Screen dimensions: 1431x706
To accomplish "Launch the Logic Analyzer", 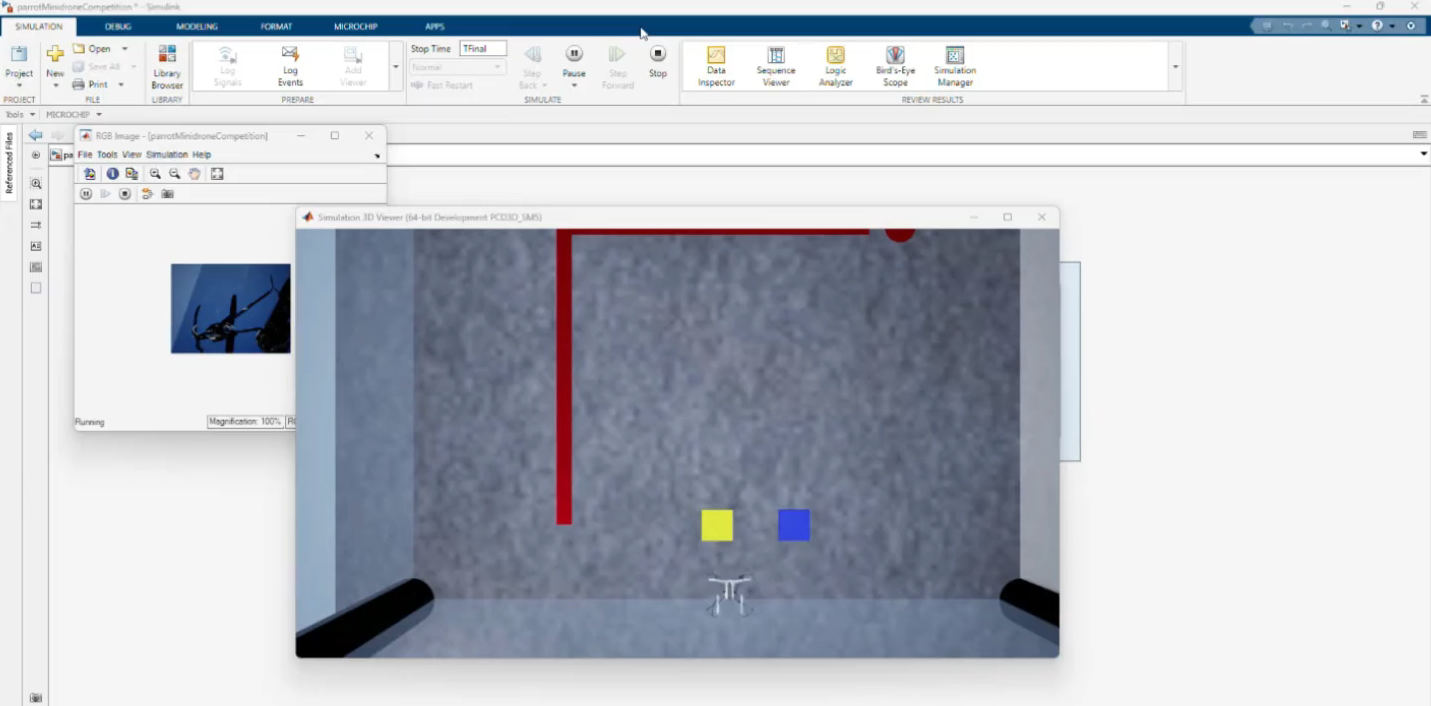I will (x=836, y=66).
